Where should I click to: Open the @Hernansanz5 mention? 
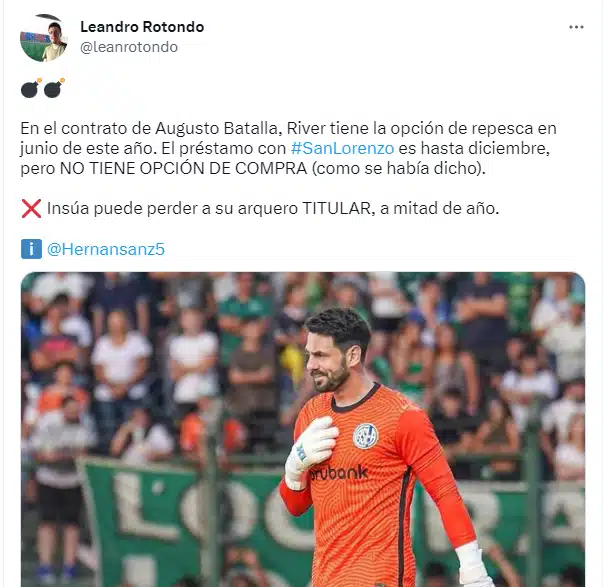tap(106, 249)
